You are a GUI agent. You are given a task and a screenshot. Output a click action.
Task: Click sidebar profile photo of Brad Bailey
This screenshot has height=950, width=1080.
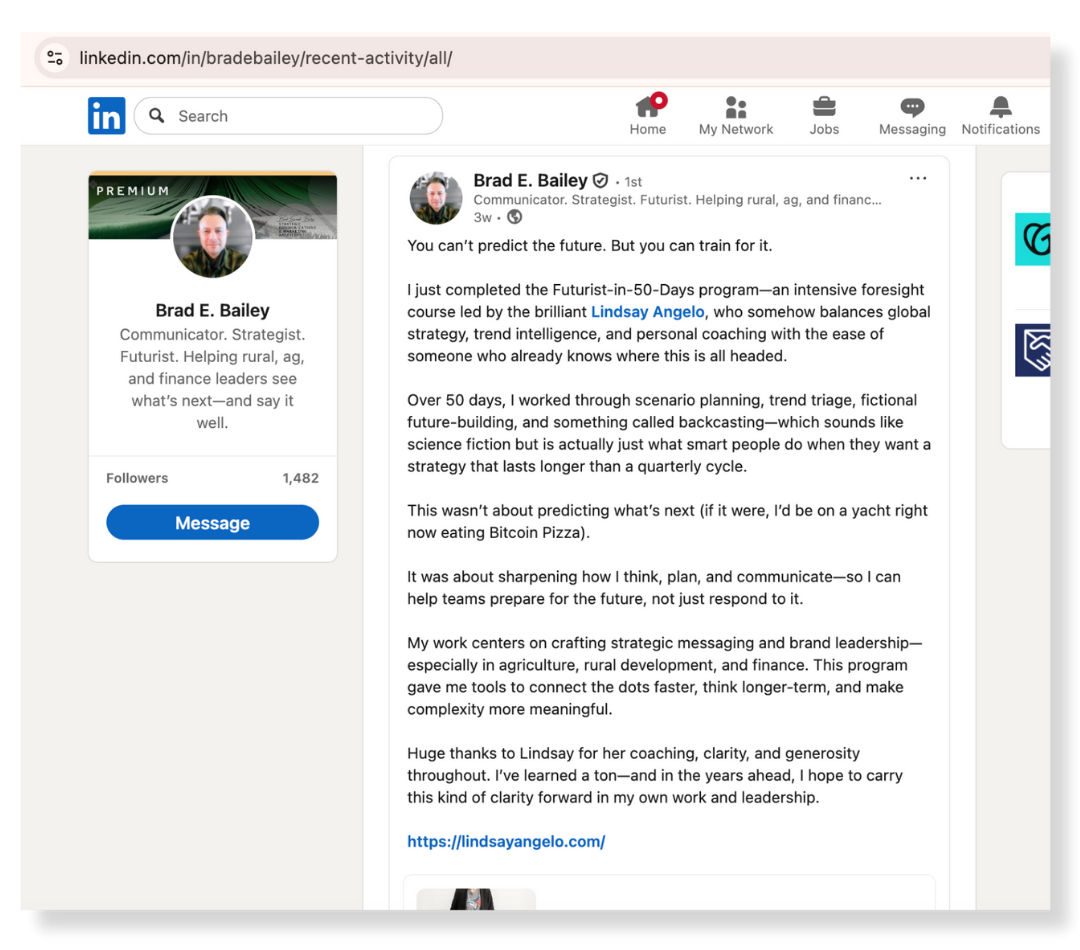tap(212, 237)
